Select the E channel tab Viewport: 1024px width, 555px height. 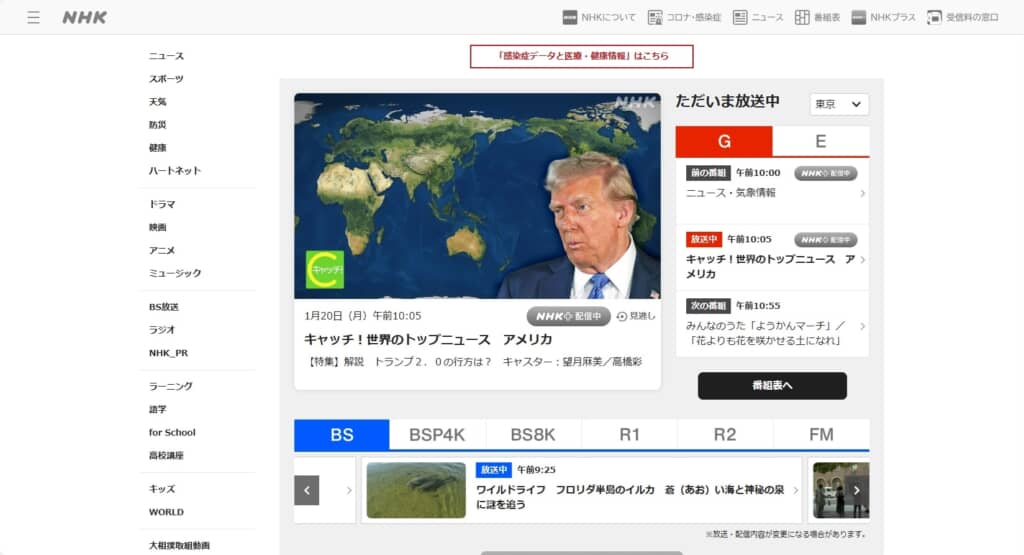coord(821,141)
